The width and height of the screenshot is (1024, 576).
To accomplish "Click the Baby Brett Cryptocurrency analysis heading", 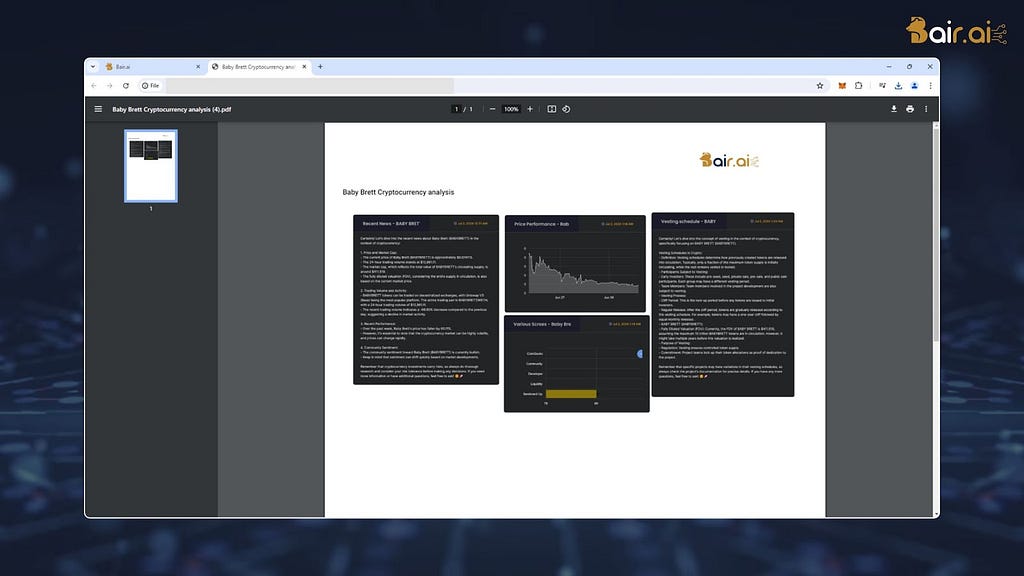I will pos(398,192).
